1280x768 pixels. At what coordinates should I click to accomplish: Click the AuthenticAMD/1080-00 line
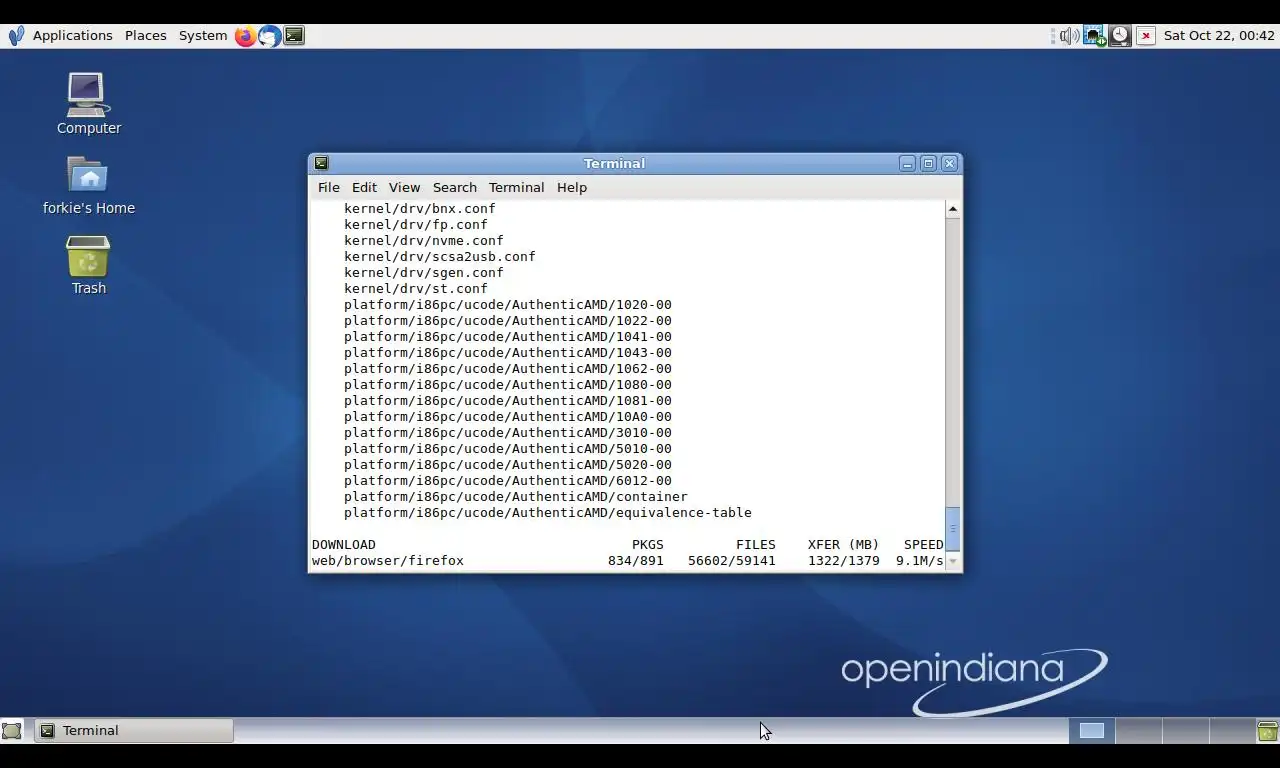[508, 385]
